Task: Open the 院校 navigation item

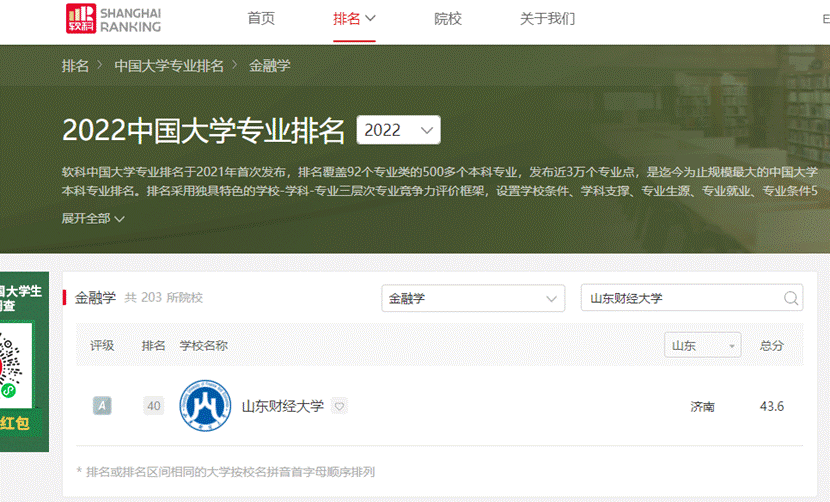Action: point(448,18)
